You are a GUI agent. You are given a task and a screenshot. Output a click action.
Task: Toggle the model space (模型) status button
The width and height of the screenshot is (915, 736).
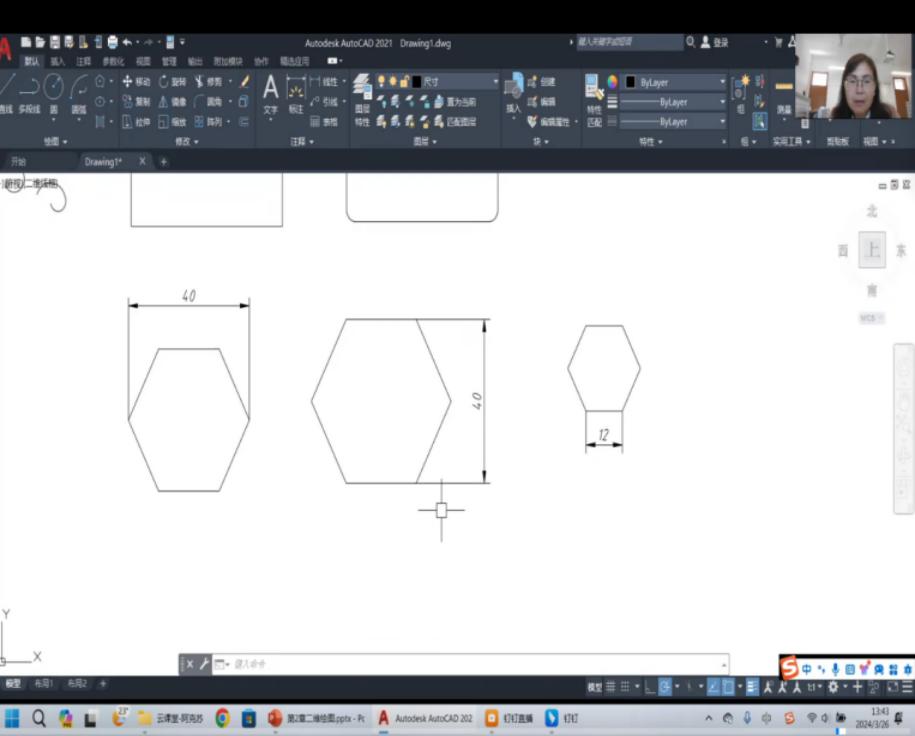[594, 687]
